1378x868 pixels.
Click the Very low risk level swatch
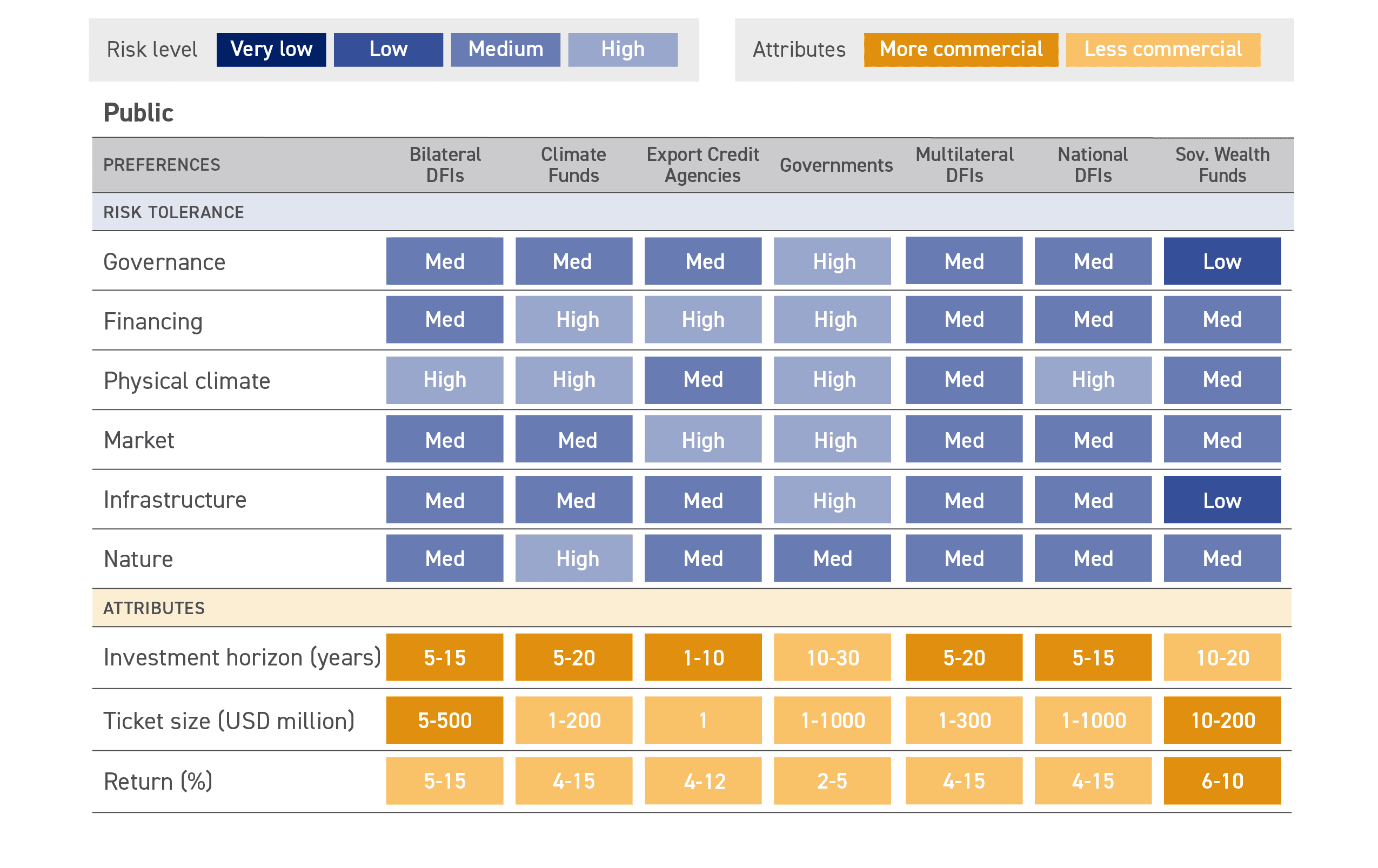point(271,50)
